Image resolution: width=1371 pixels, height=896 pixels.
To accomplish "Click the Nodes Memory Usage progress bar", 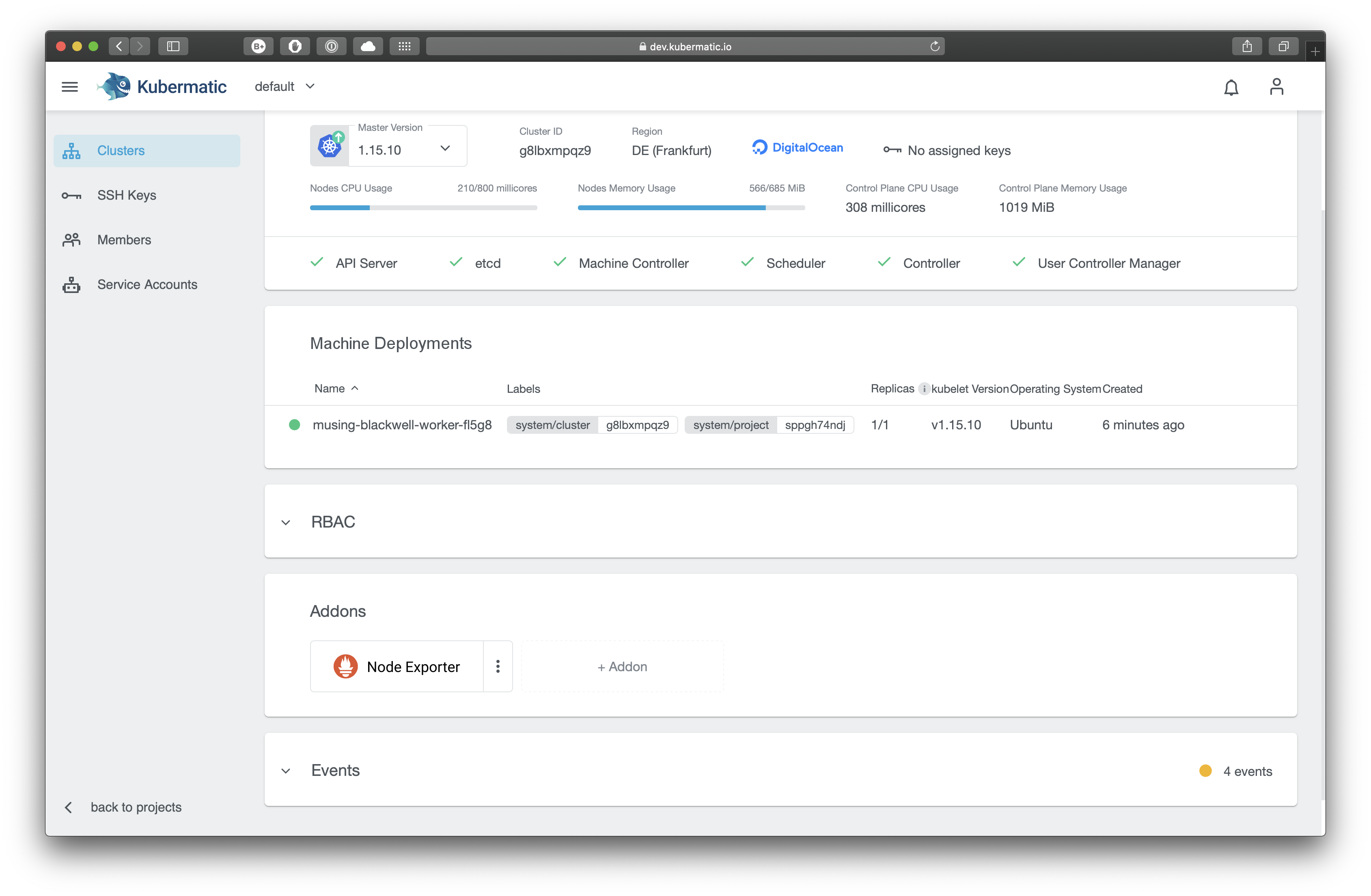I will point(691,208).
